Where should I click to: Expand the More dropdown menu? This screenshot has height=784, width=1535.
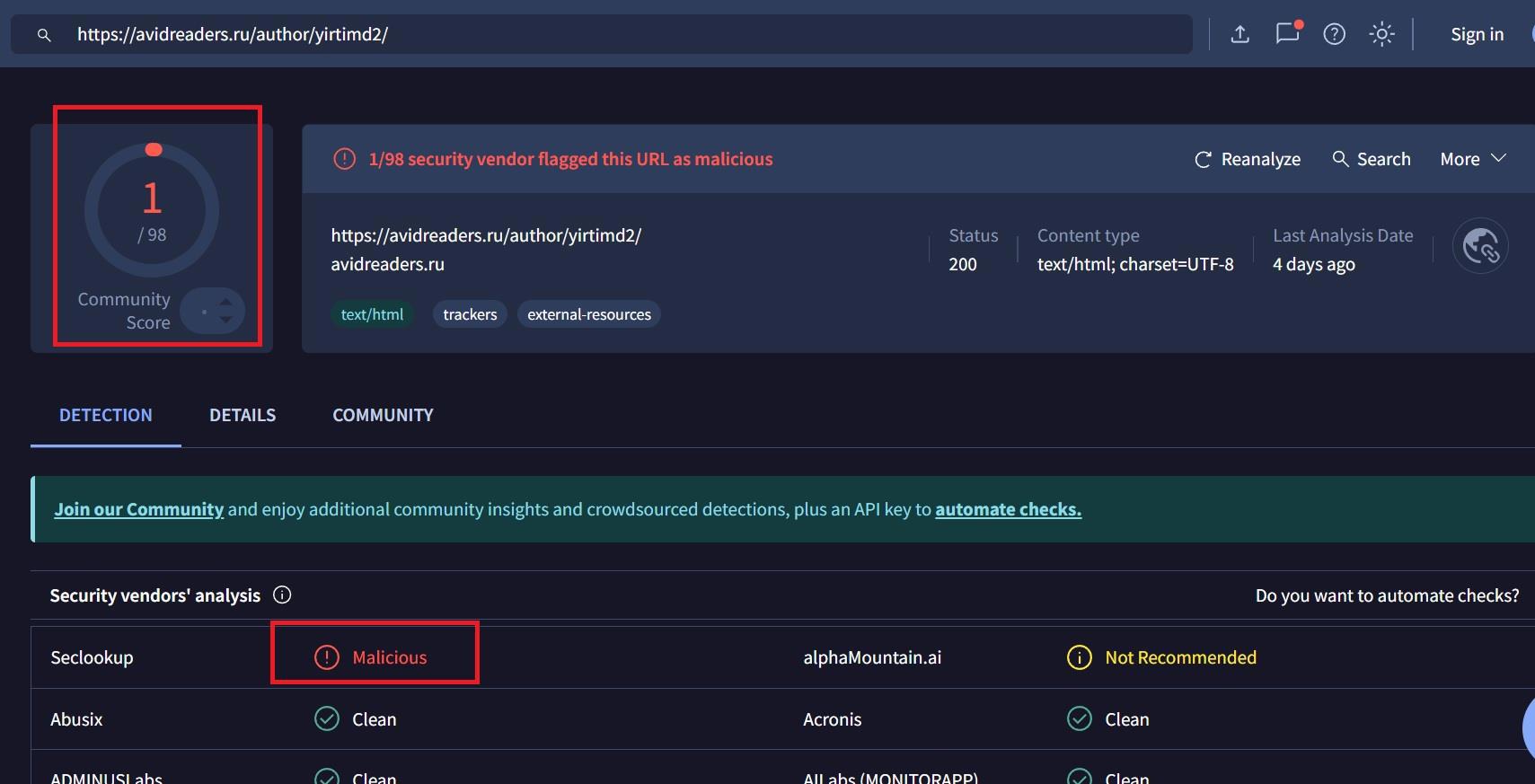[x=1472, y=159]
